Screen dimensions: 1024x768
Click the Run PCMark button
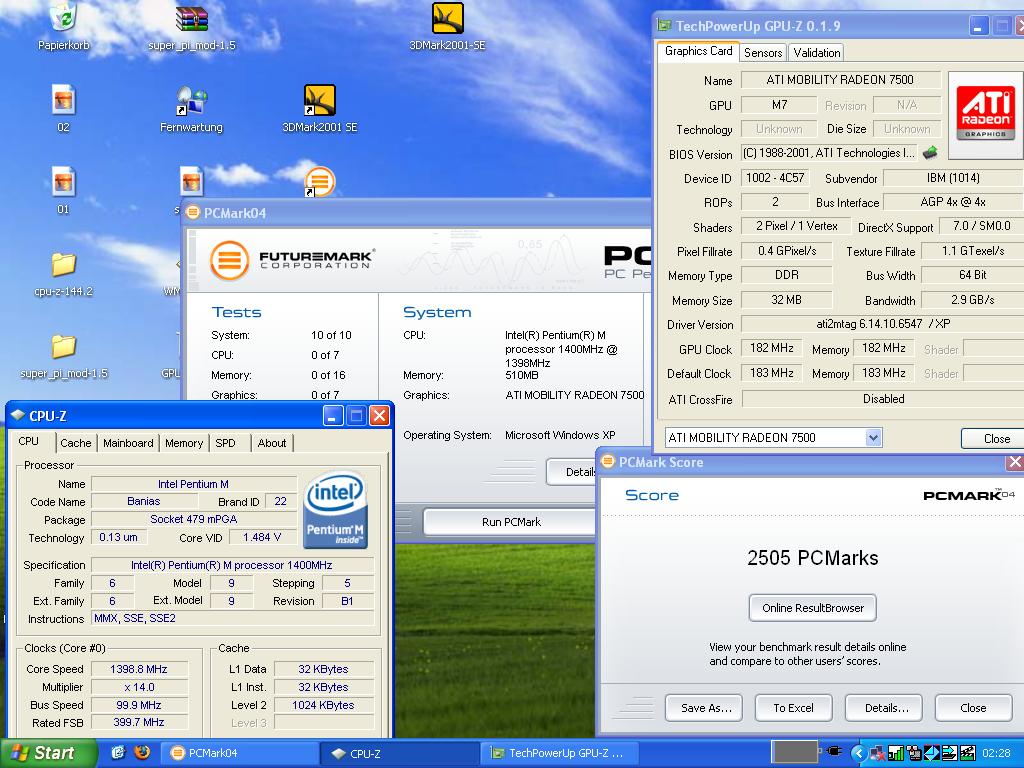click(511, 522)
